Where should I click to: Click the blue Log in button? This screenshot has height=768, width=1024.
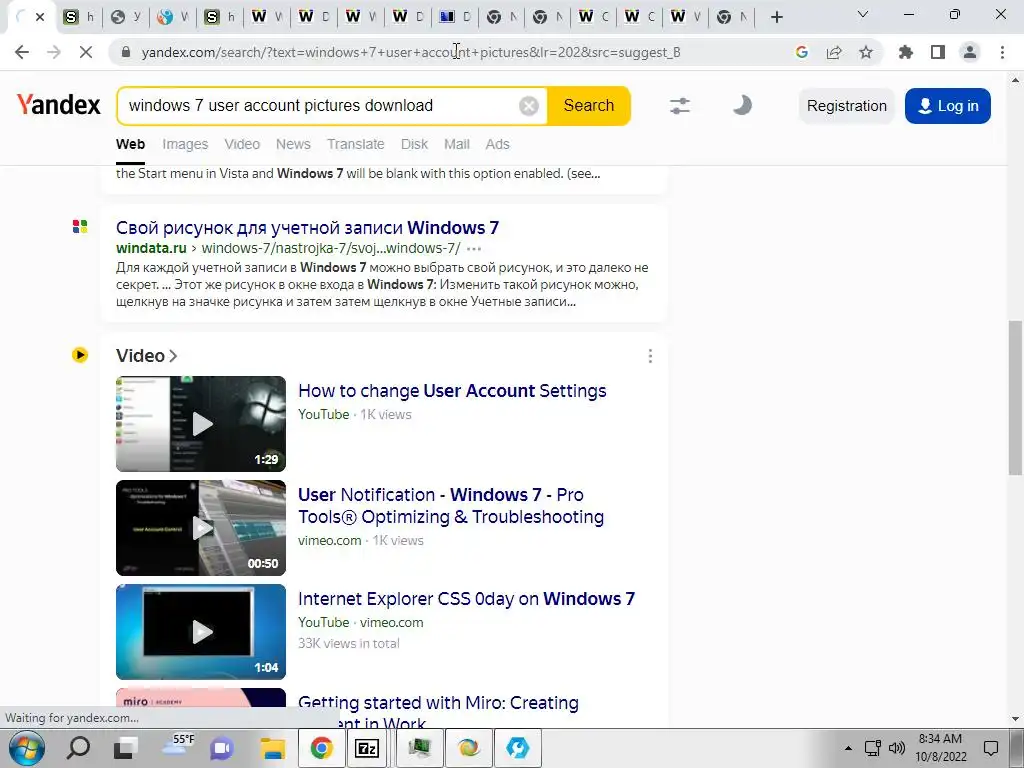(x=948, y=106)
